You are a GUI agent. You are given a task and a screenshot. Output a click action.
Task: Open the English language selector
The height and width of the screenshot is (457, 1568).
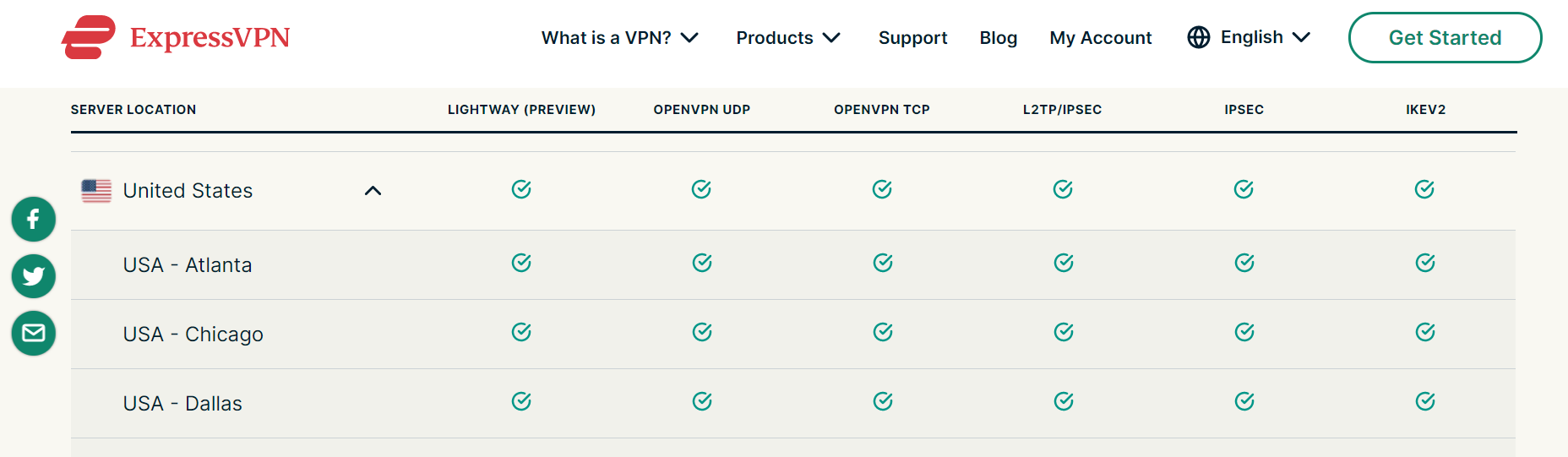[x=1266, y=37]
